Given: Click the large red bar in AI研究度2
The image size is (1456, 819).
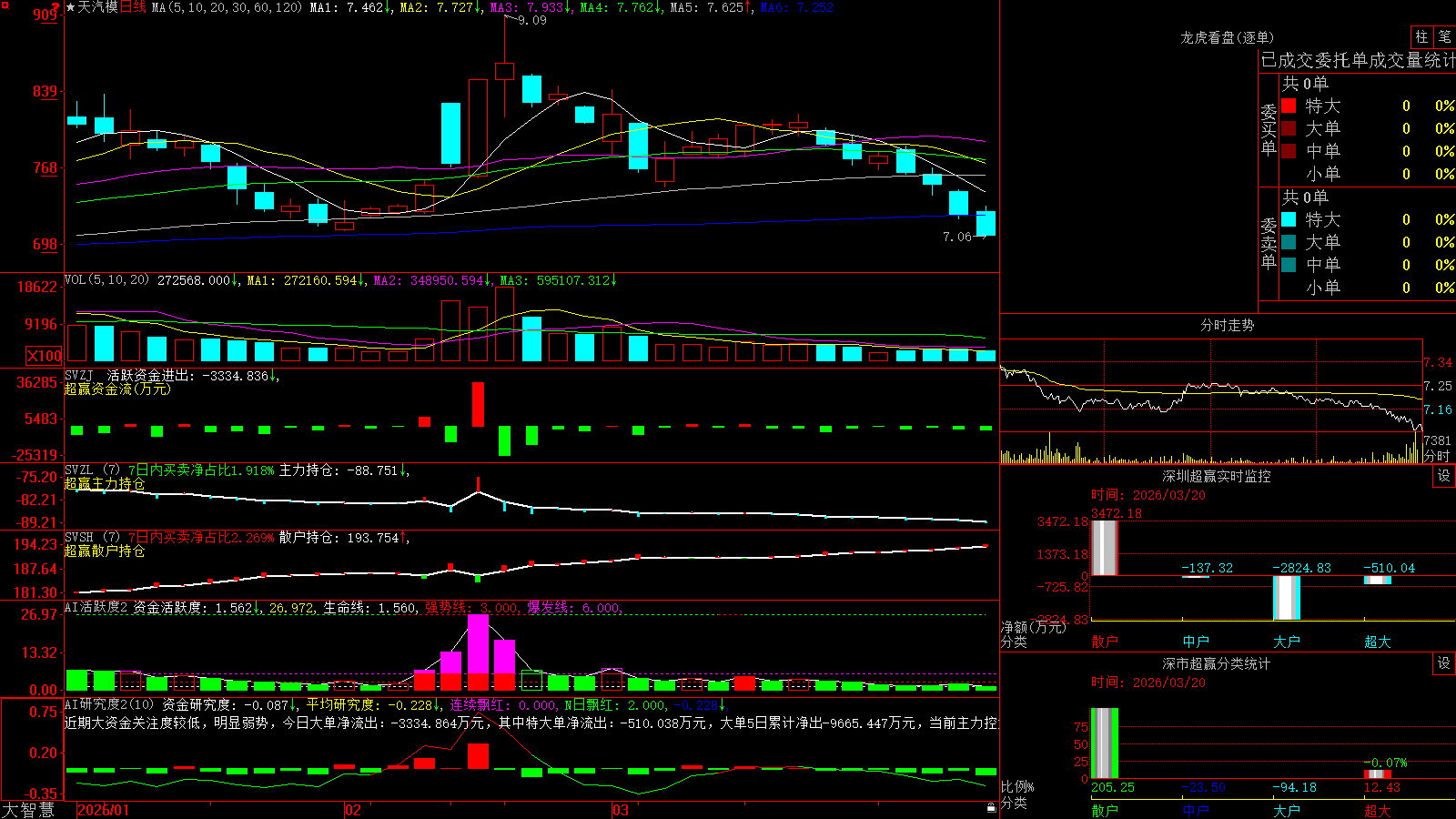Looking at the screenshot, I should pos(478,756).
